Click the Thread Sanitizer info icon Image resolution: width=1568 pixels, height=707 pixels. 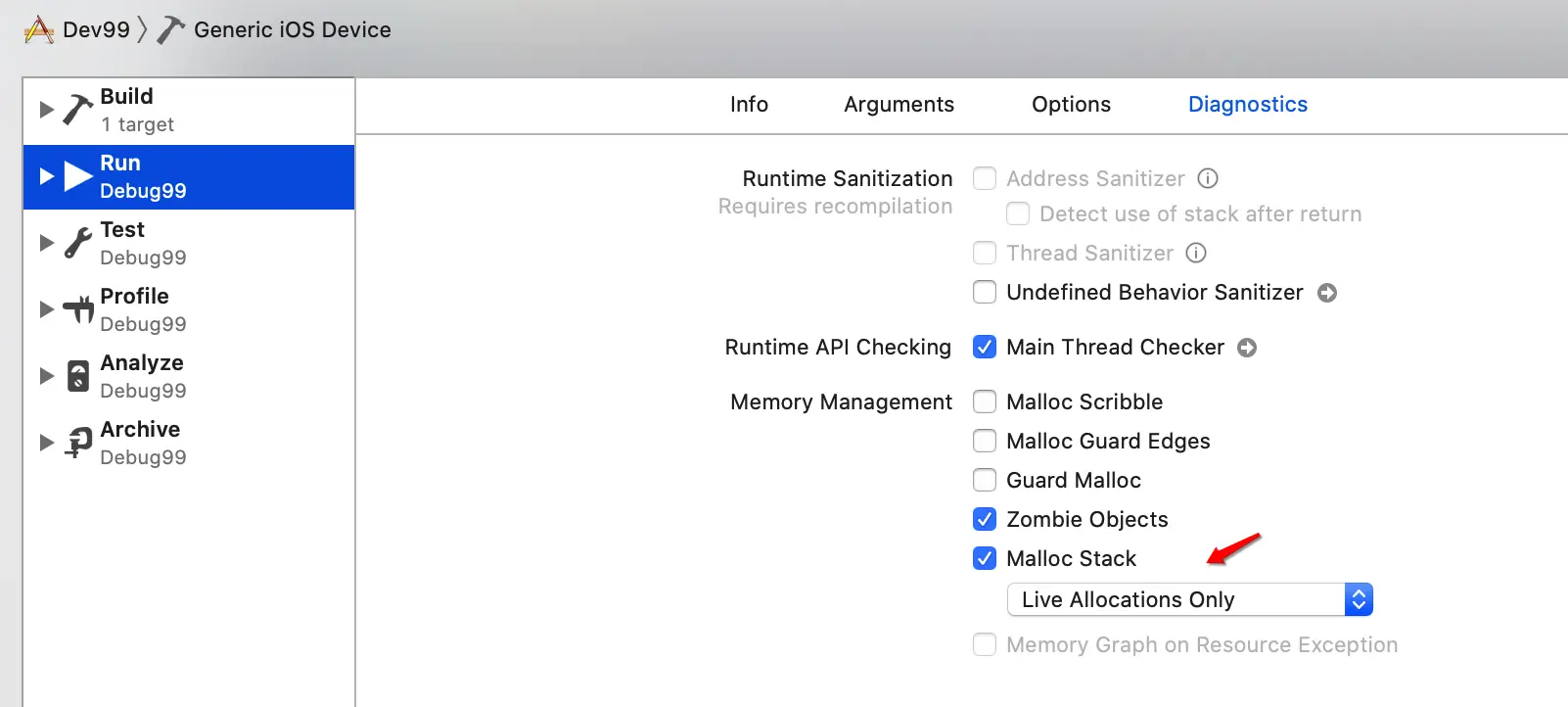tap(1196, 253)
